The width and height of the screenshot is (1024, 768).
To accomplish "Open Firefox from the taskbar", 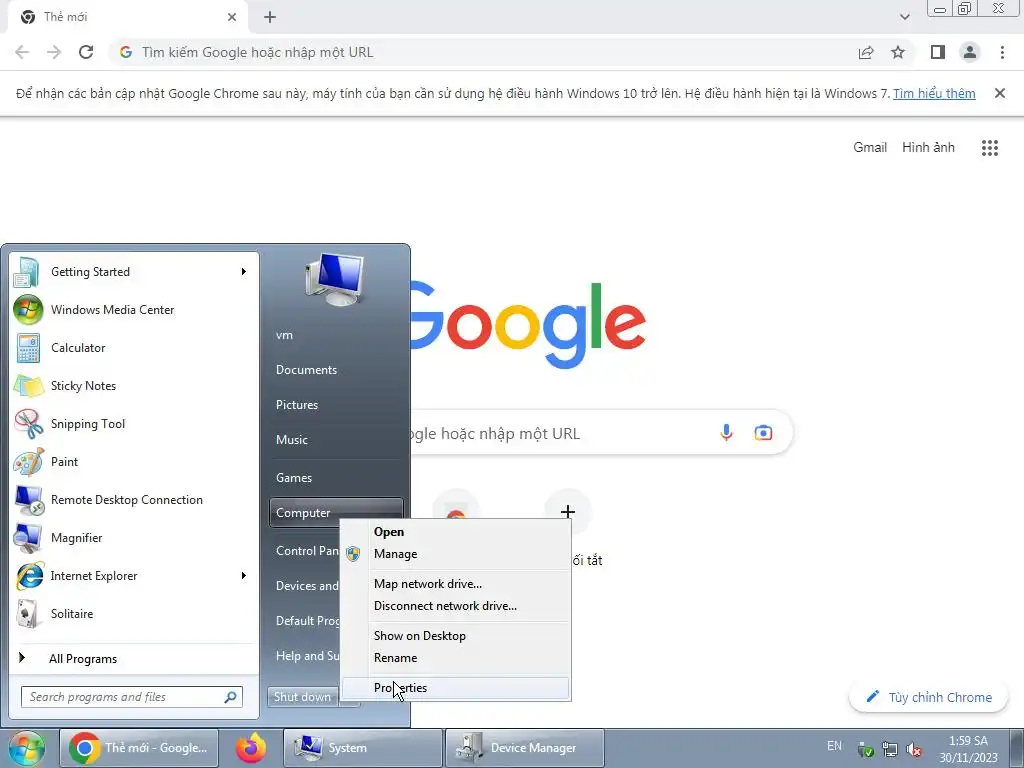I will coord(251,748).
